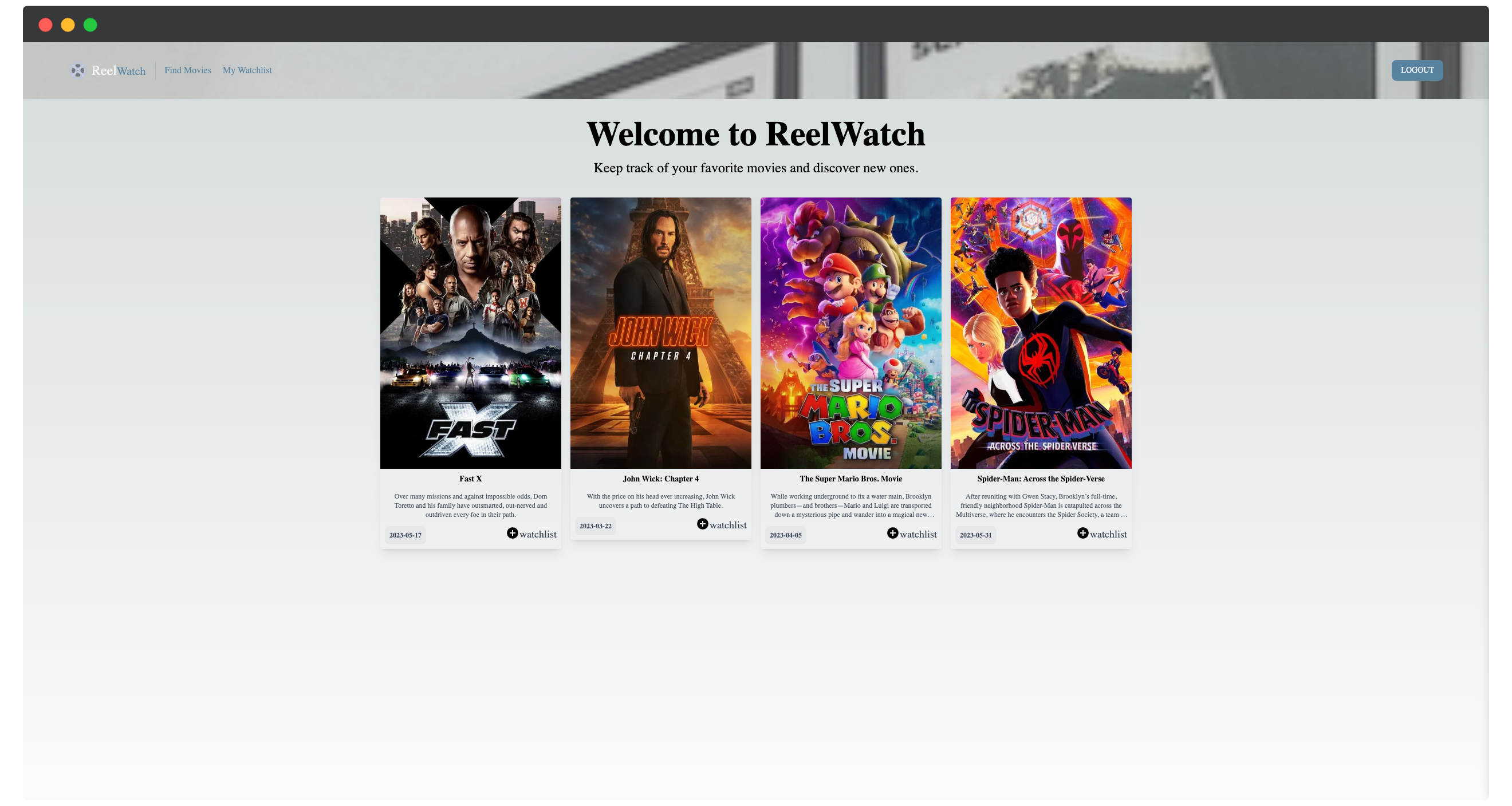Add John Wick: Chapter 4 via watchlist label

[728, 526]
